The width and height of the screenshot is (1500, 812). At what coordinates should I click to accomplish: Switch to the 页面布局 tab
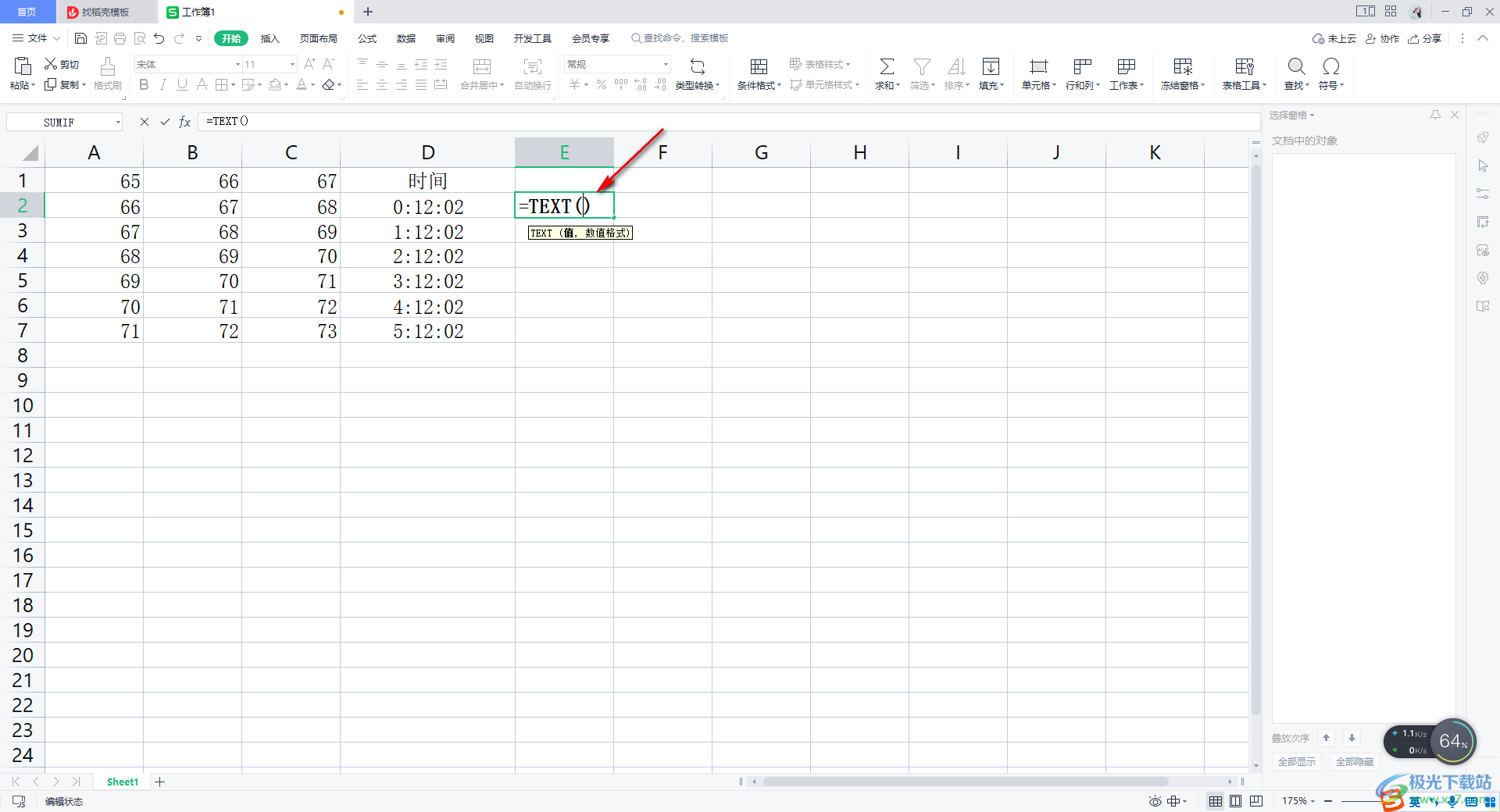pos(319,38)
